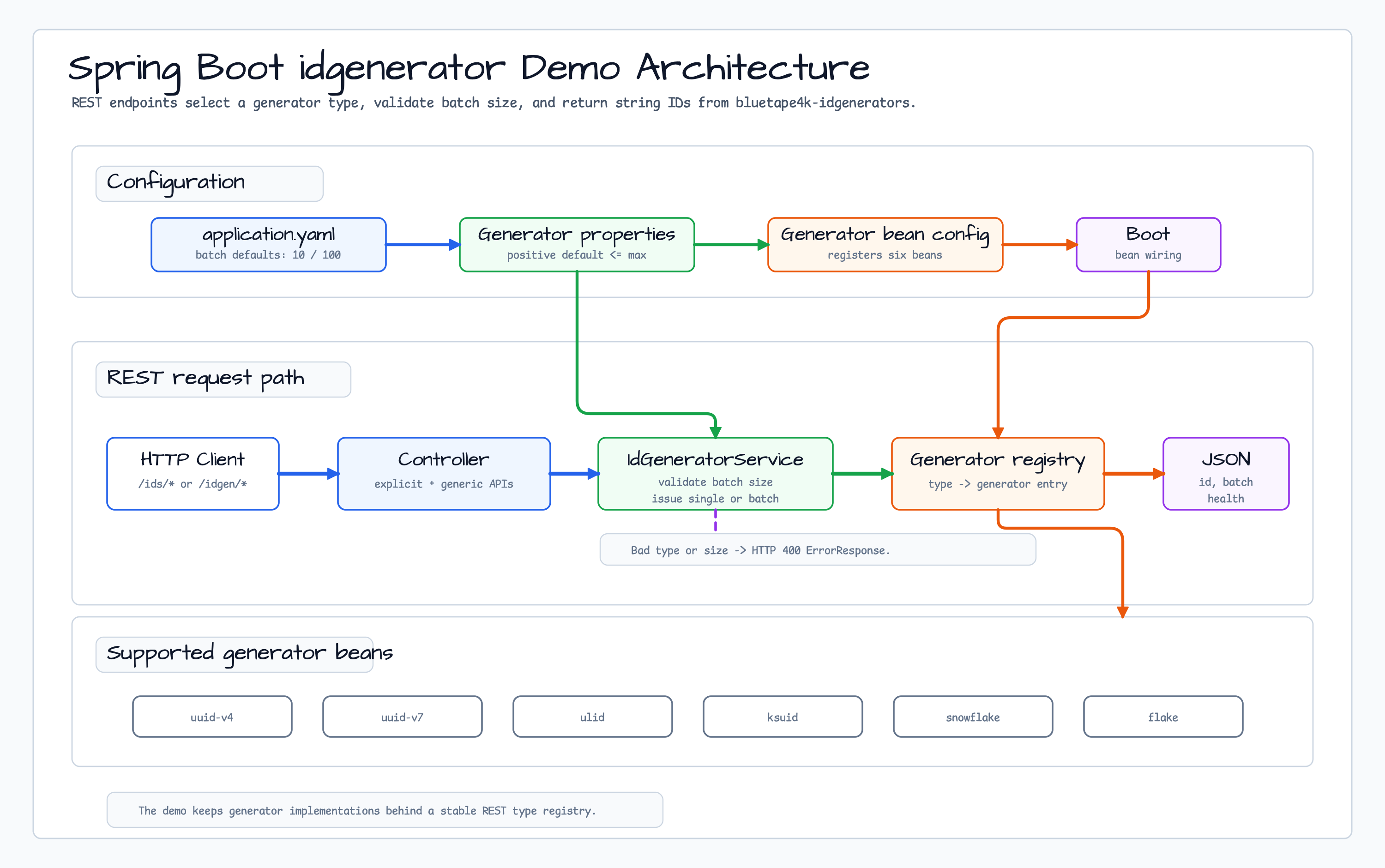Image resolution: width=1385 pixels, height=868 pixels.
Task: Click 'id, batch' text in JSON box
Action: click(x=1226, y=482)
